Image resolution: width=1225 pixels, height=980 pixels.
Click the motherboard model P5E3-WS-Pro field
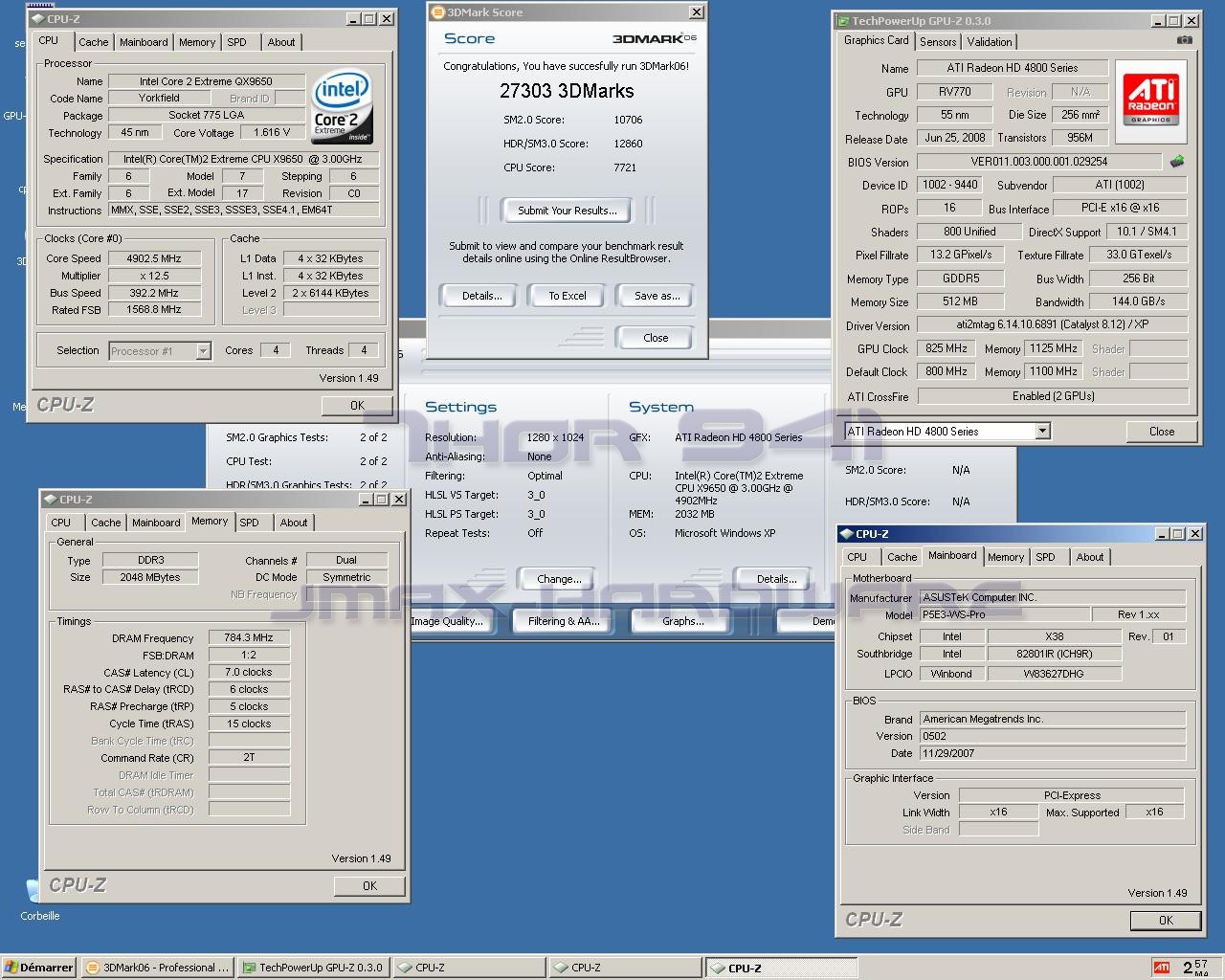click(1004, 614)
